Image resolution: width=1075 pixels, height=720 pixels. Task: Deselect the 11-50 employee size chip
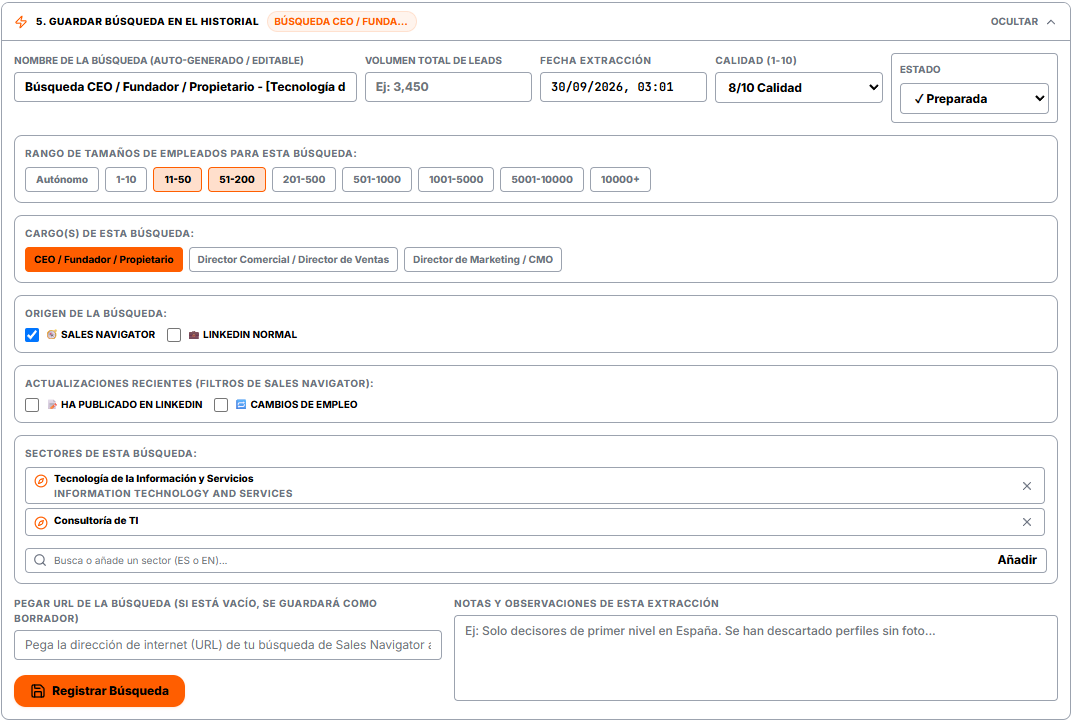(x=178, y=180)
